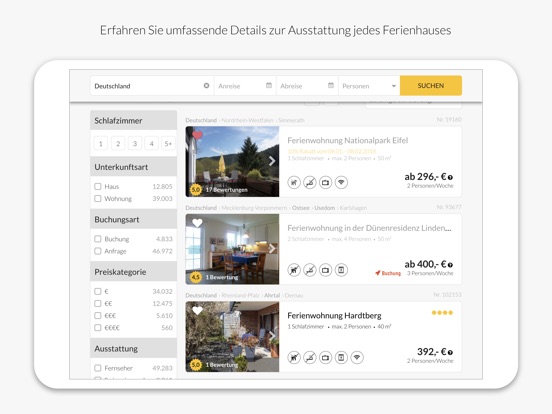552x414 pixels.
Task: Click price info icon beside ab 296,- €
Action: (x=450, y=177)
